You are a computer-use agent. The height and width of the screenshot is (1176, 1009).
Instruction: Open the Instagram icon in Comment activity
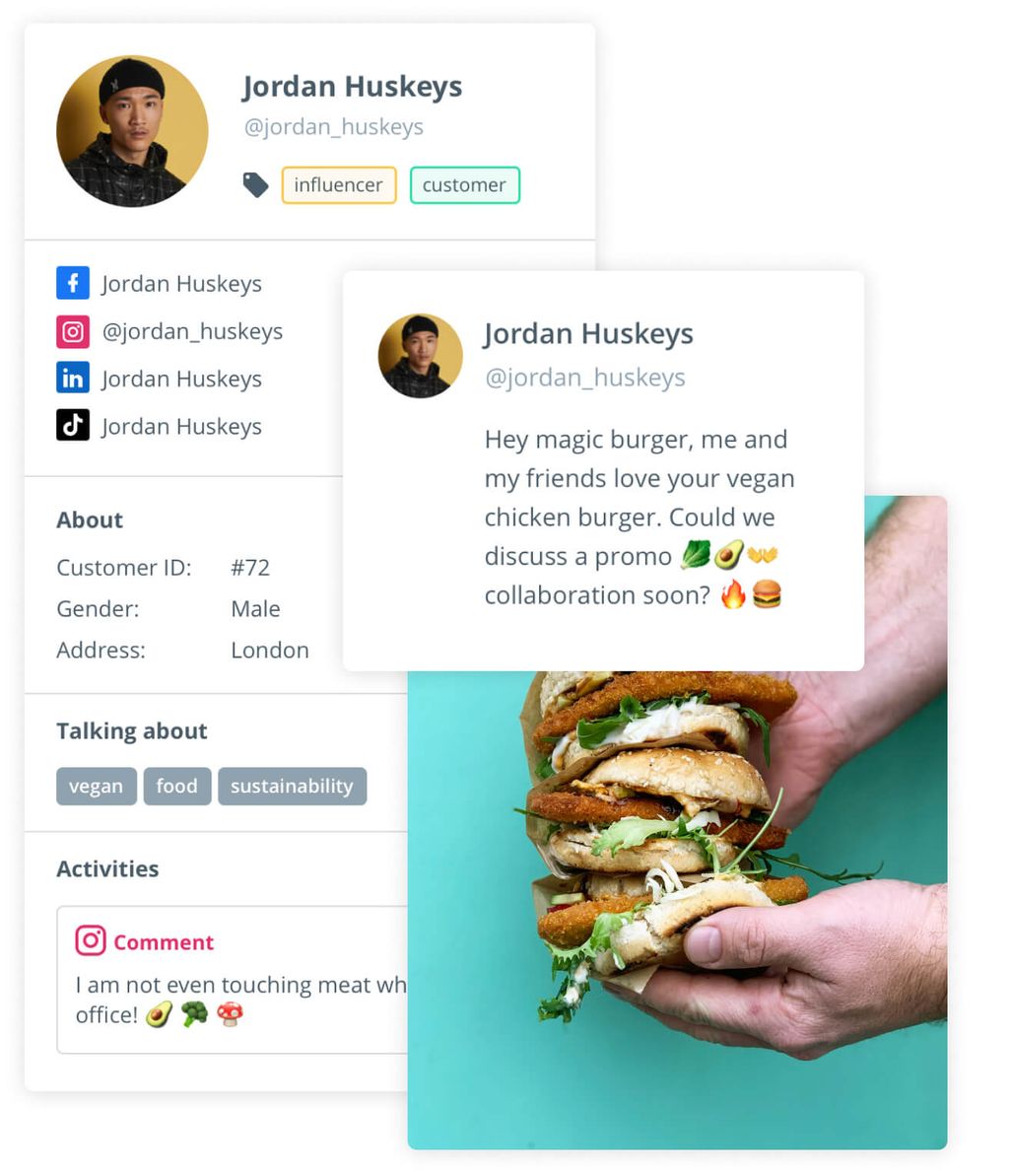point(91,940)
